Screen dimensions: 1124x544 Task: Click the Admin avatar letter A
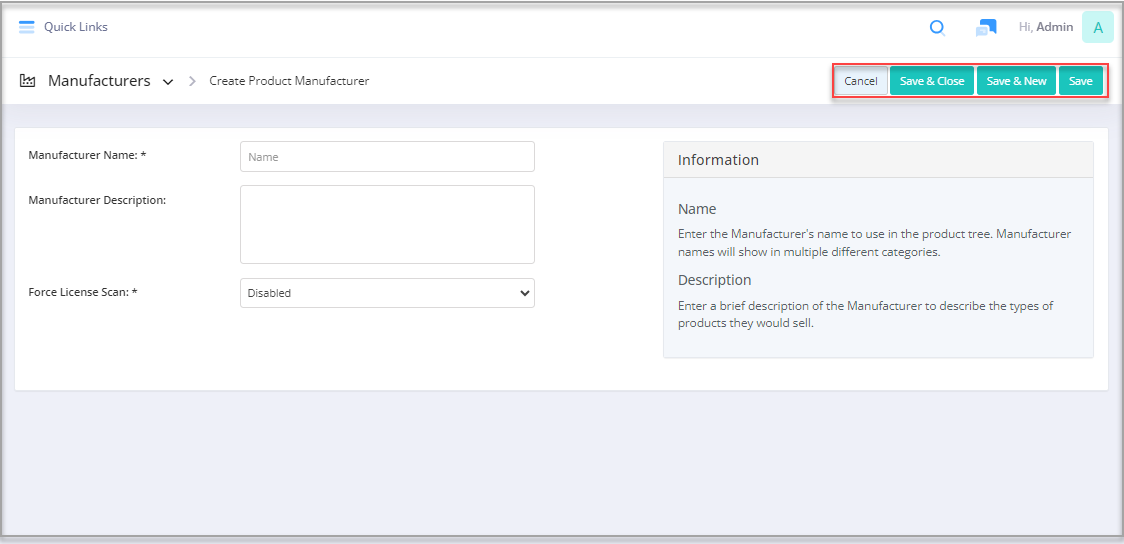coord(1097,28)
